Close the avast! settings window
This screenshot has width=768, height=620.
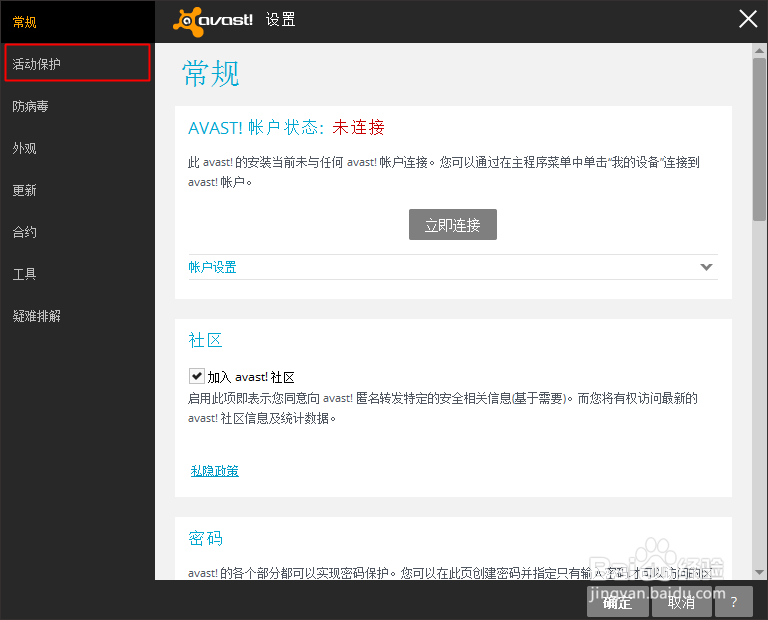click(748, 20)
